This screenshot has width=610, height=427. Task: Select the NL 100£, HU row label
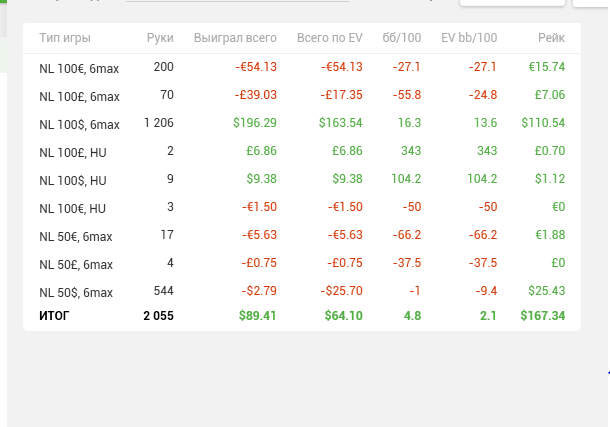71,152
